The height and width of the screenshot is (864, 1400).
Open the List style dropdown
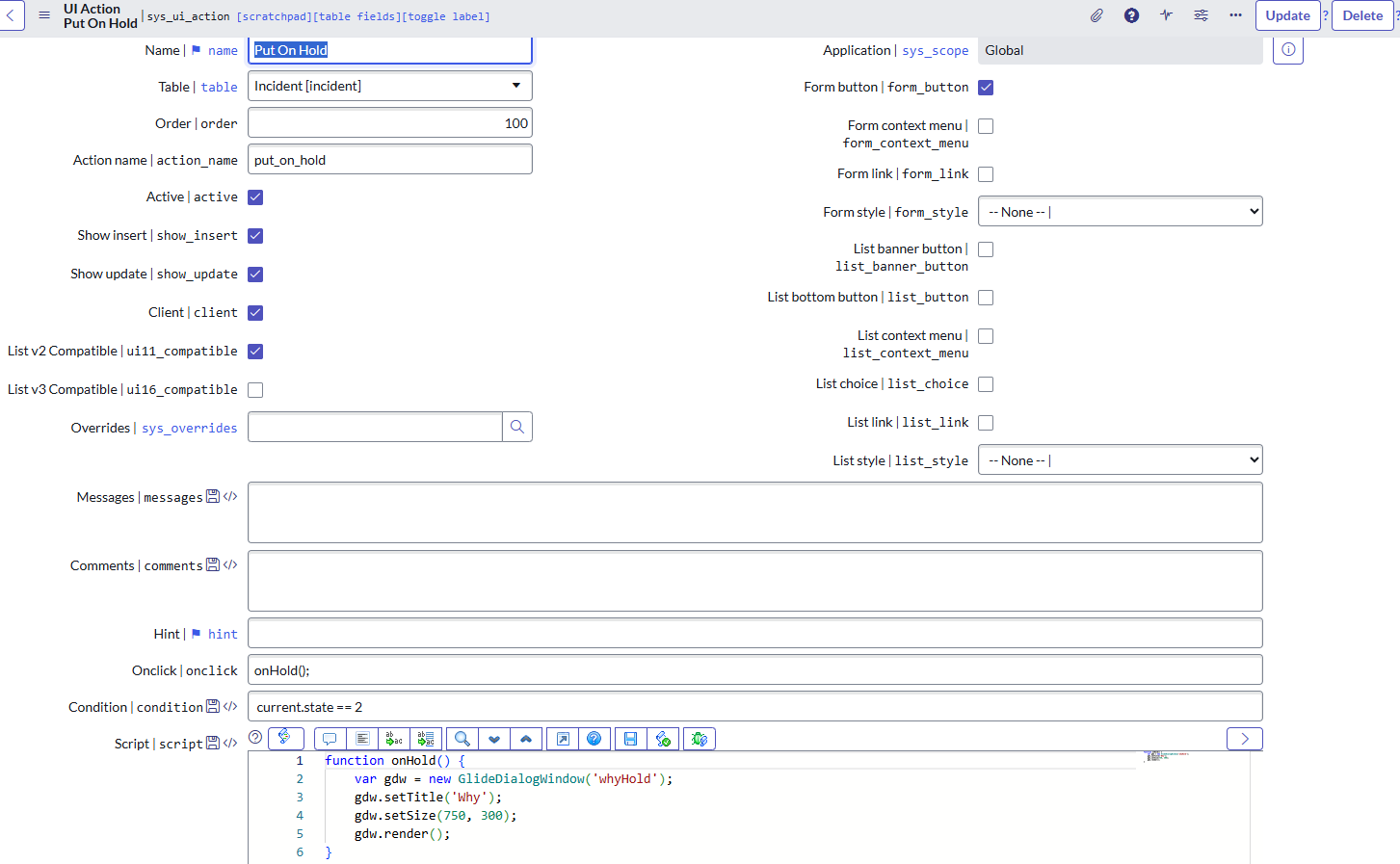point(1121,460)
